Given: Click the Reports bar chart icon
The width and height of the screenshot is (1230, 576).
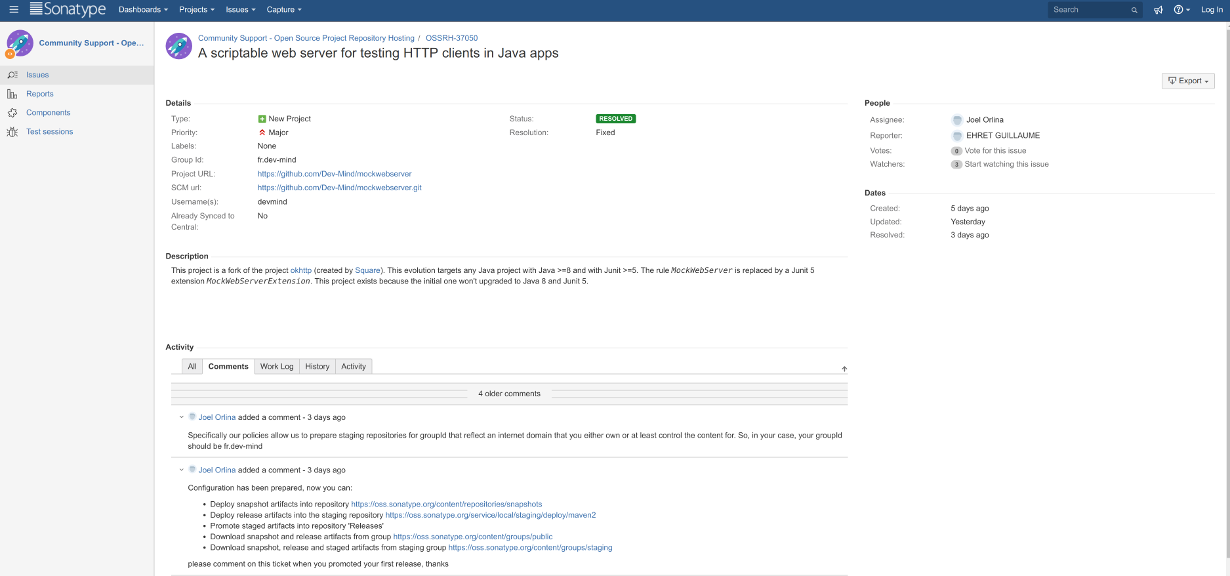Looking at the screenshot, I should pyautogui.click(x=12, y=94).
